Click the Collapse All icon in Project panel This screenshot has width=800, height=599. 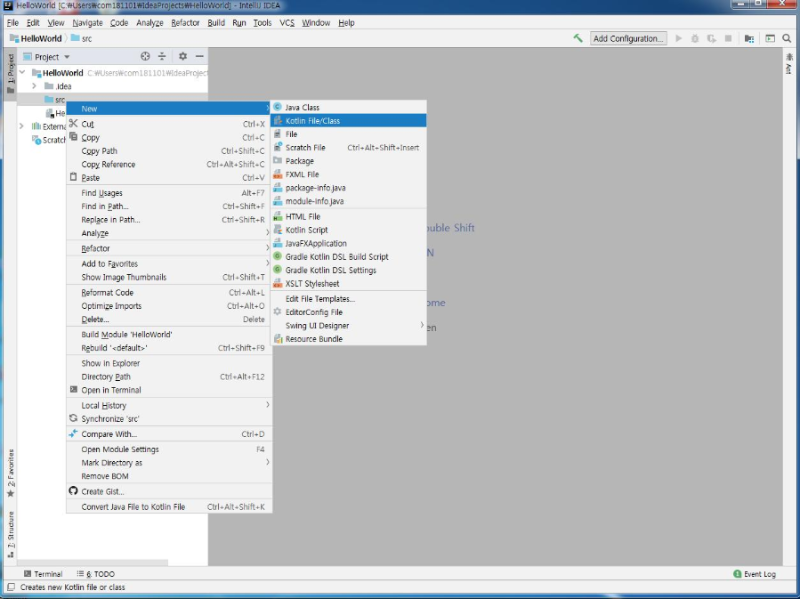pyautogui.click(x=162, y=56)
